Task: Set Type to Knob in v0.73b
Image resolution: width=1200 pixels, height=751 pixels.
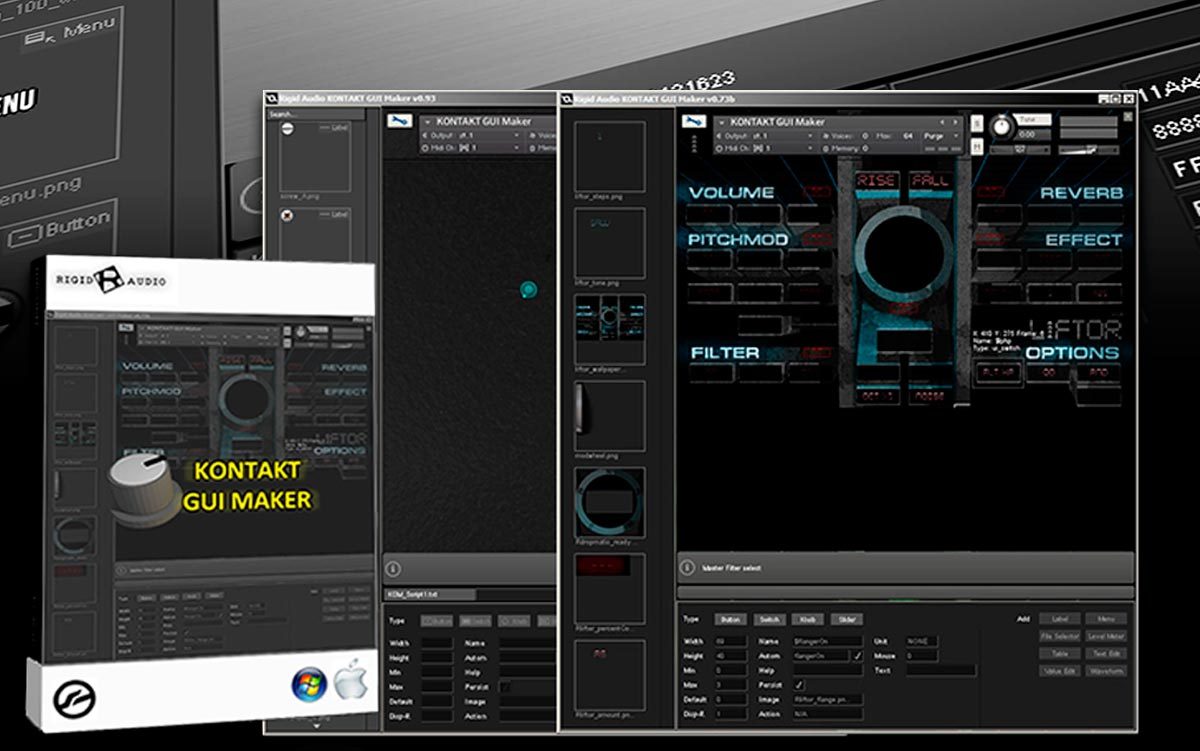Action: (806, 619)
